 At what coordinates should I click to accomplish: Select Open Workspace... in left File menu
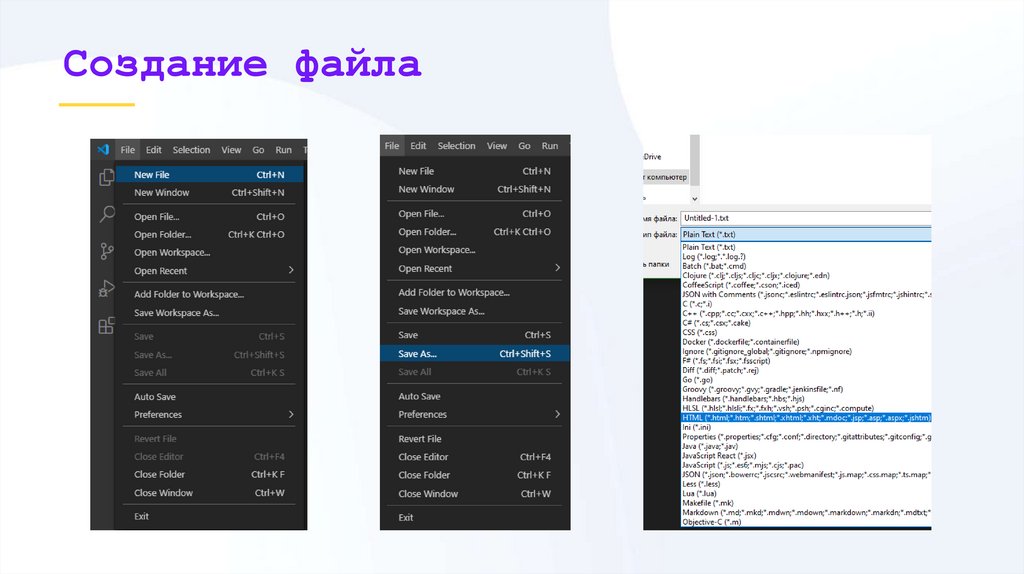(210, 252)
